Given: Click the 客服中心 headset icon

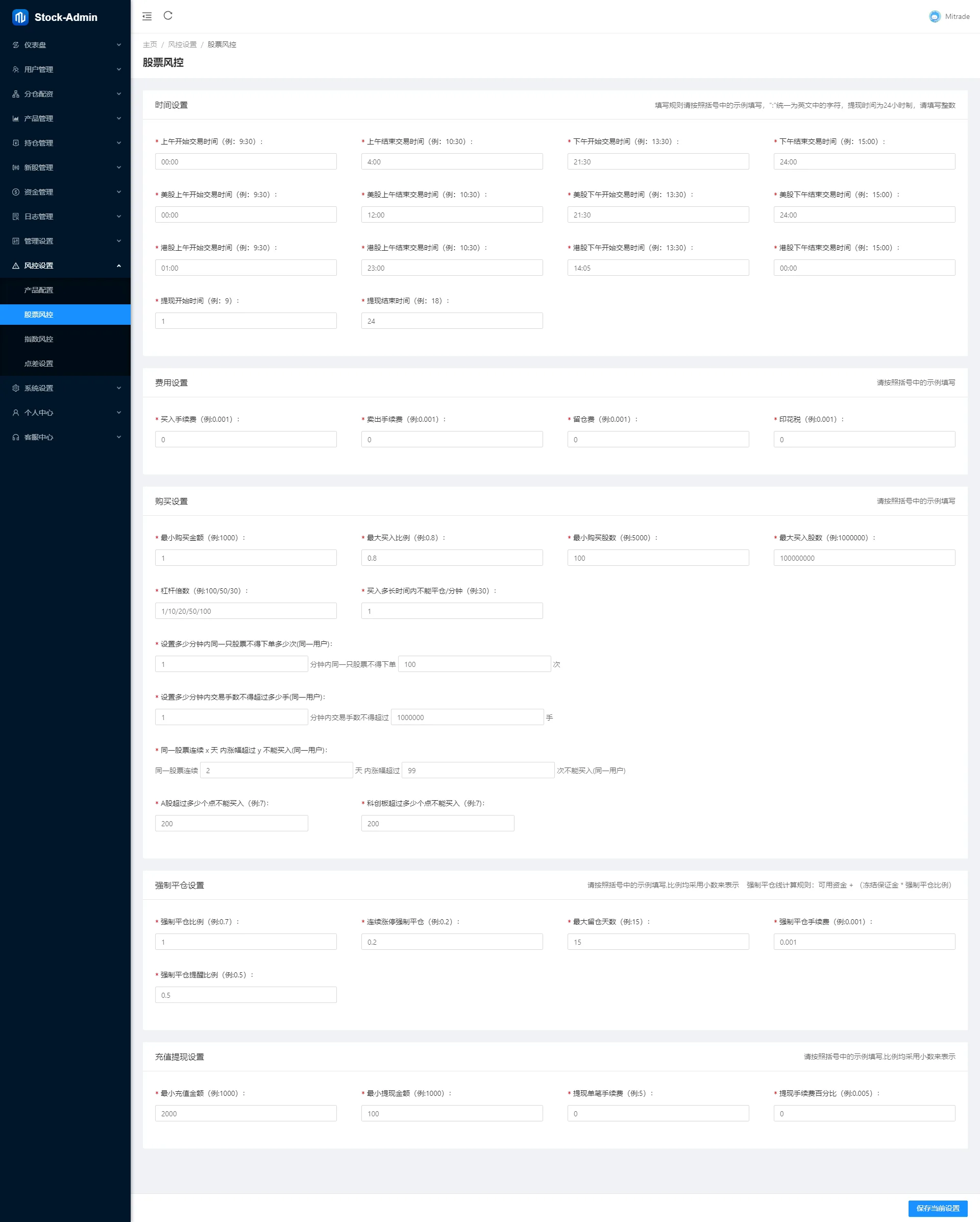Looking at the screenshot, I should point(16,437).
